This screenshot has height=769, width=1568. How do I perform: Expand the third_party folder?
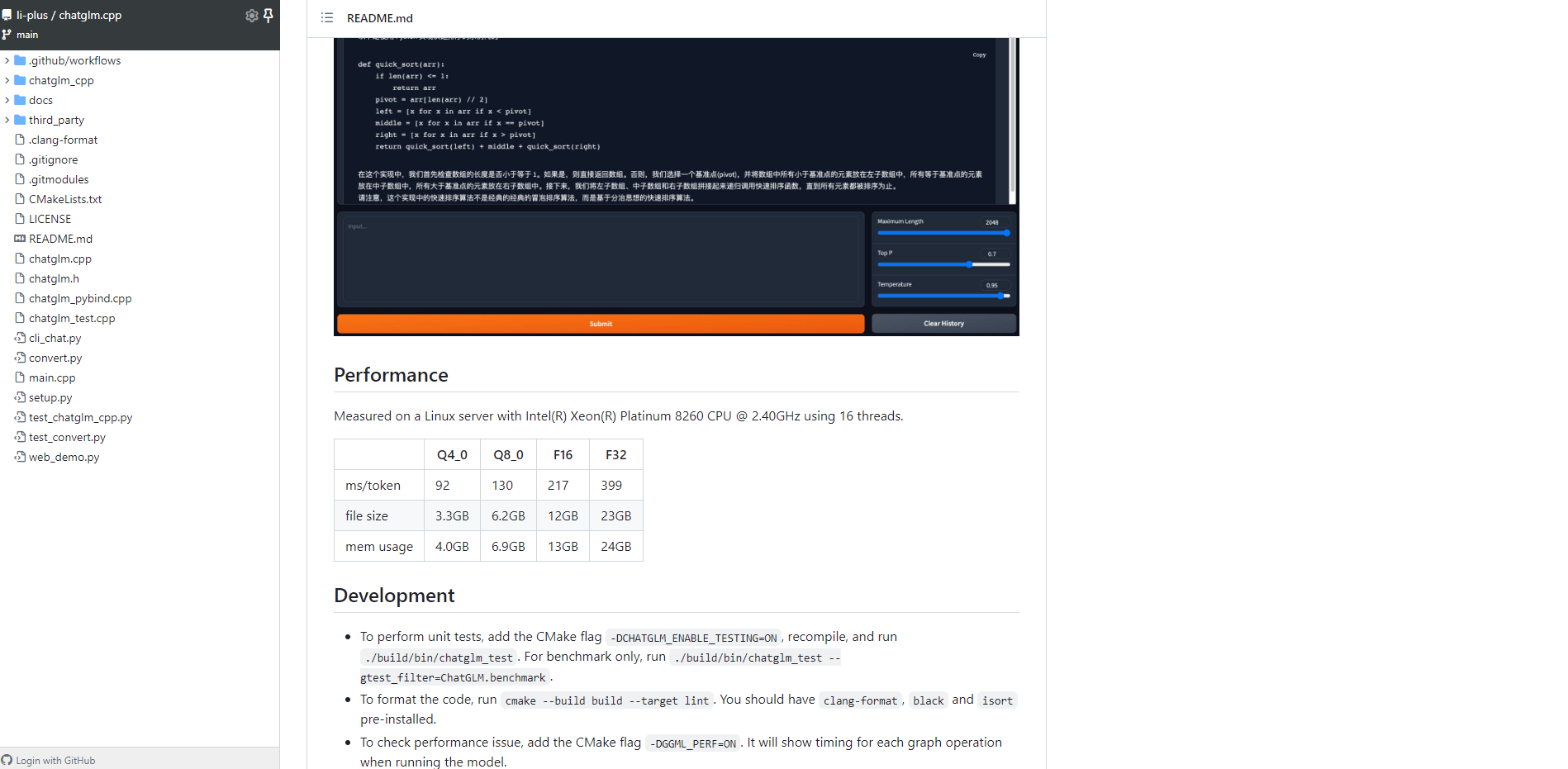[x=7, y=120]
